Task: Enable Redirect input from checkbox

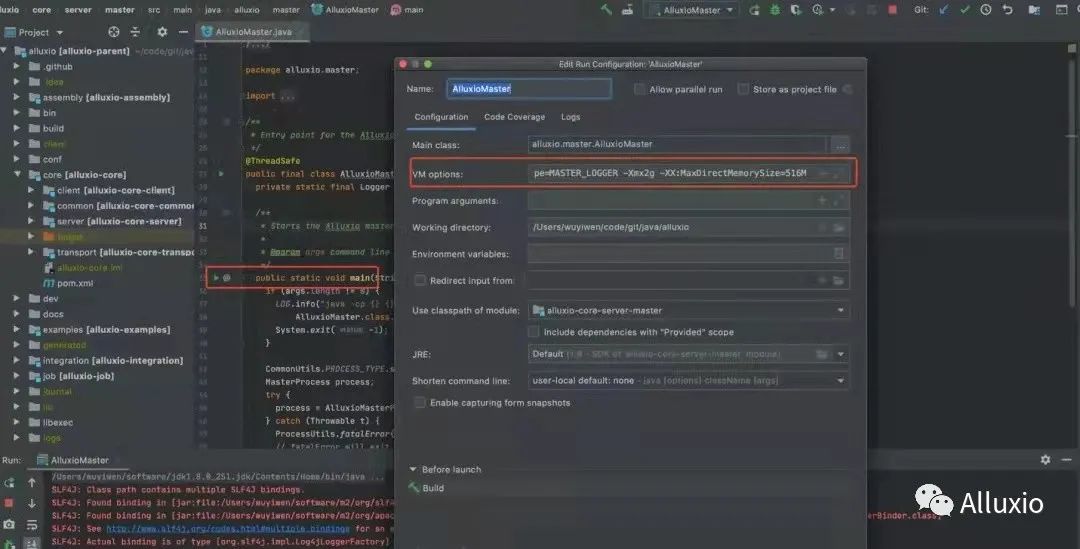Action: (x=419, y=280)
